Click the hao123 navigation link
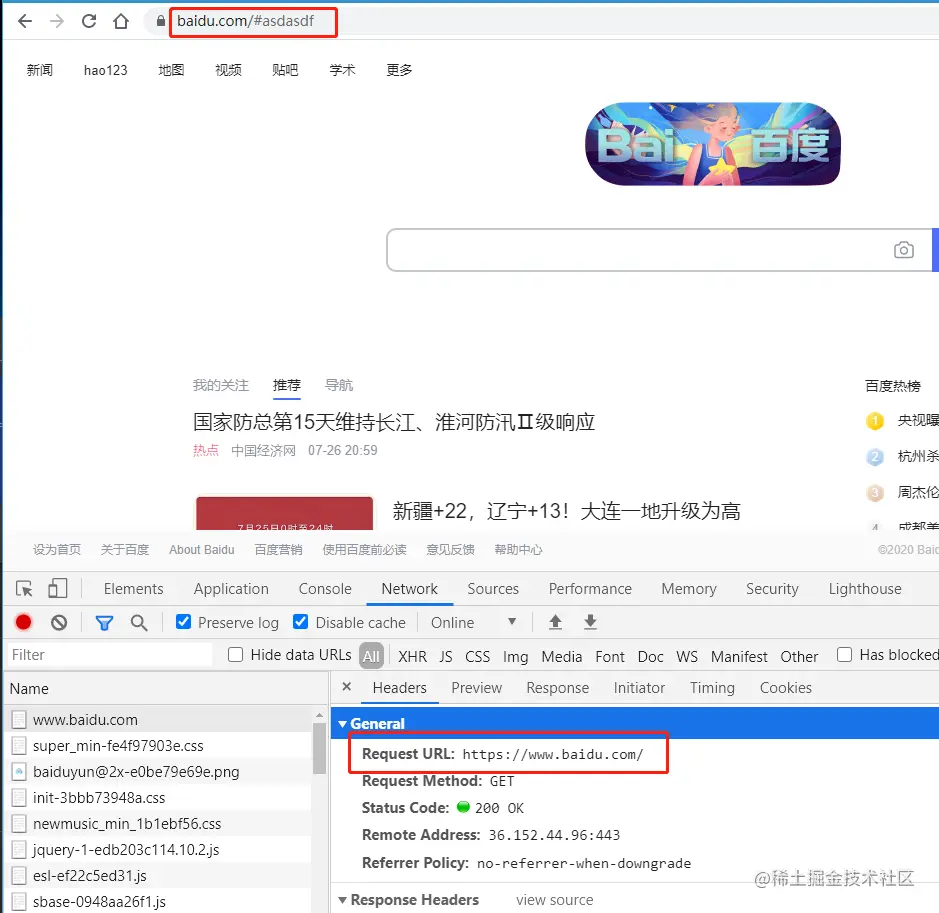This screenshot has height=913, width=939. pos(105,70)
